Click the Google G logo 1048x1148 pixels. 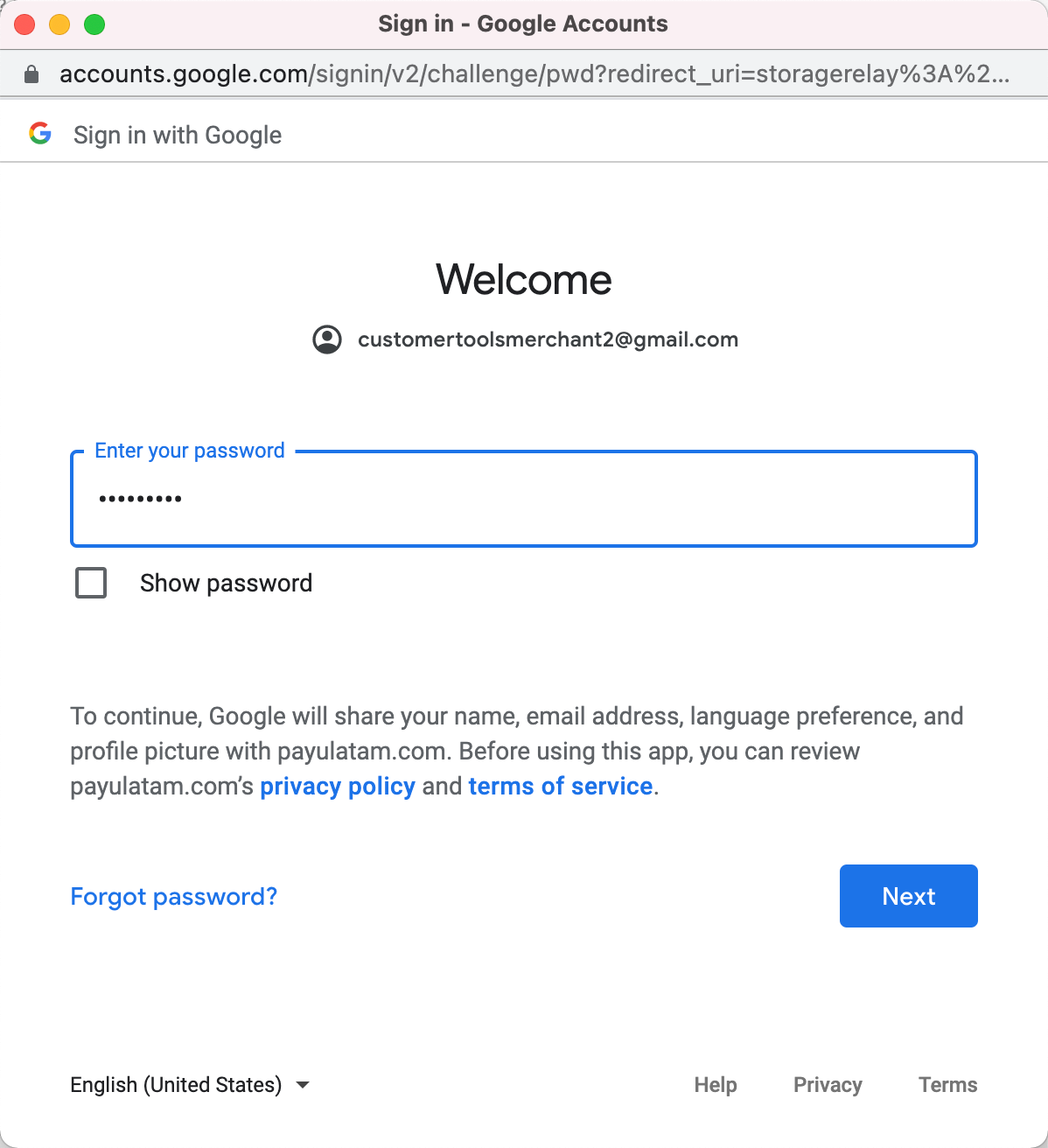click(x=40, y=134)
